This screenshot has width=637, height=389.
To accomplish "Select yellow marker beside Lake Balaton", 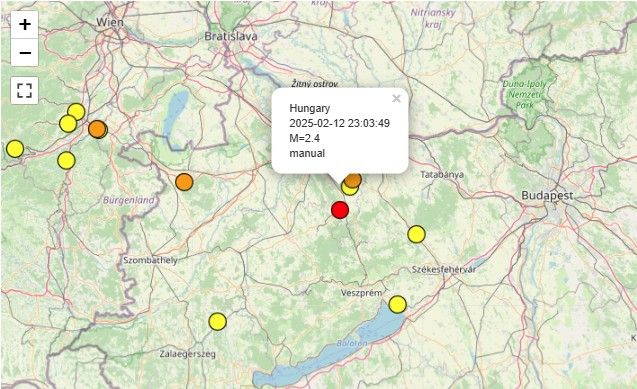I will 397,305.
